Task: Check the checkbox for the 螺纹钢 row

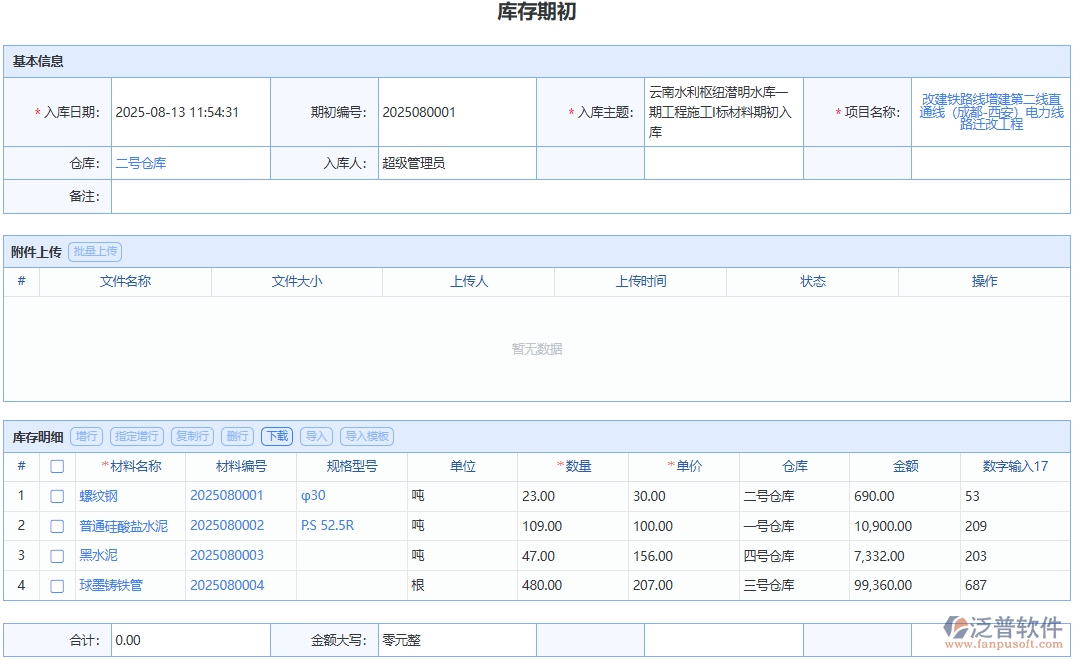Action: [x=57, y=496]
